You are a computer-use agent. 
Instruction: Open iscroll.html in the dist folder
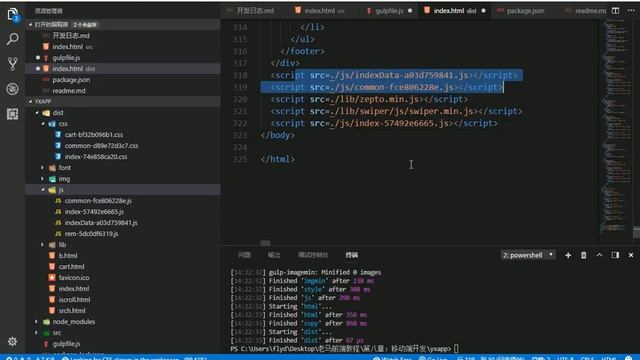pyautogui.click(x=74, y=300)
